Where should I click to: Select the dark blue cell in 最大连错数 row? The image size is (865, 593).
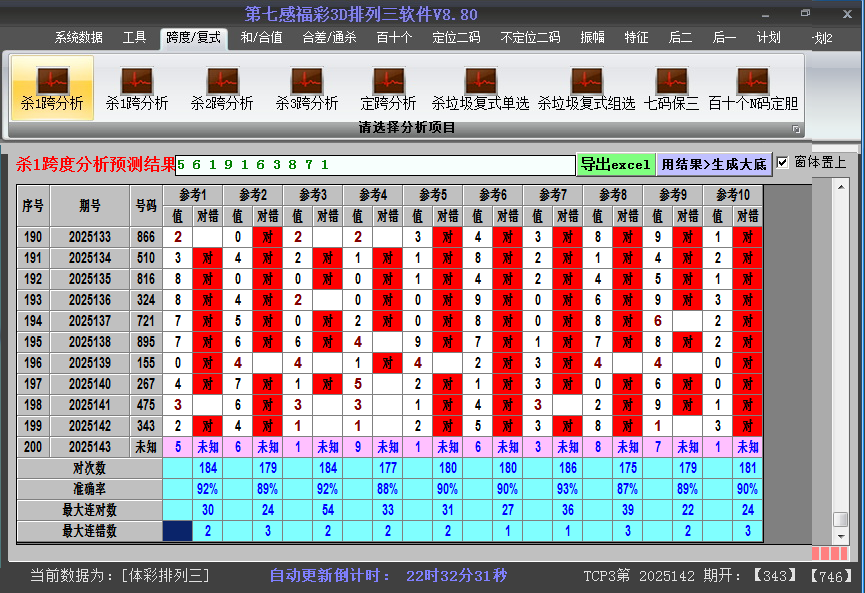tap(177, 531)
